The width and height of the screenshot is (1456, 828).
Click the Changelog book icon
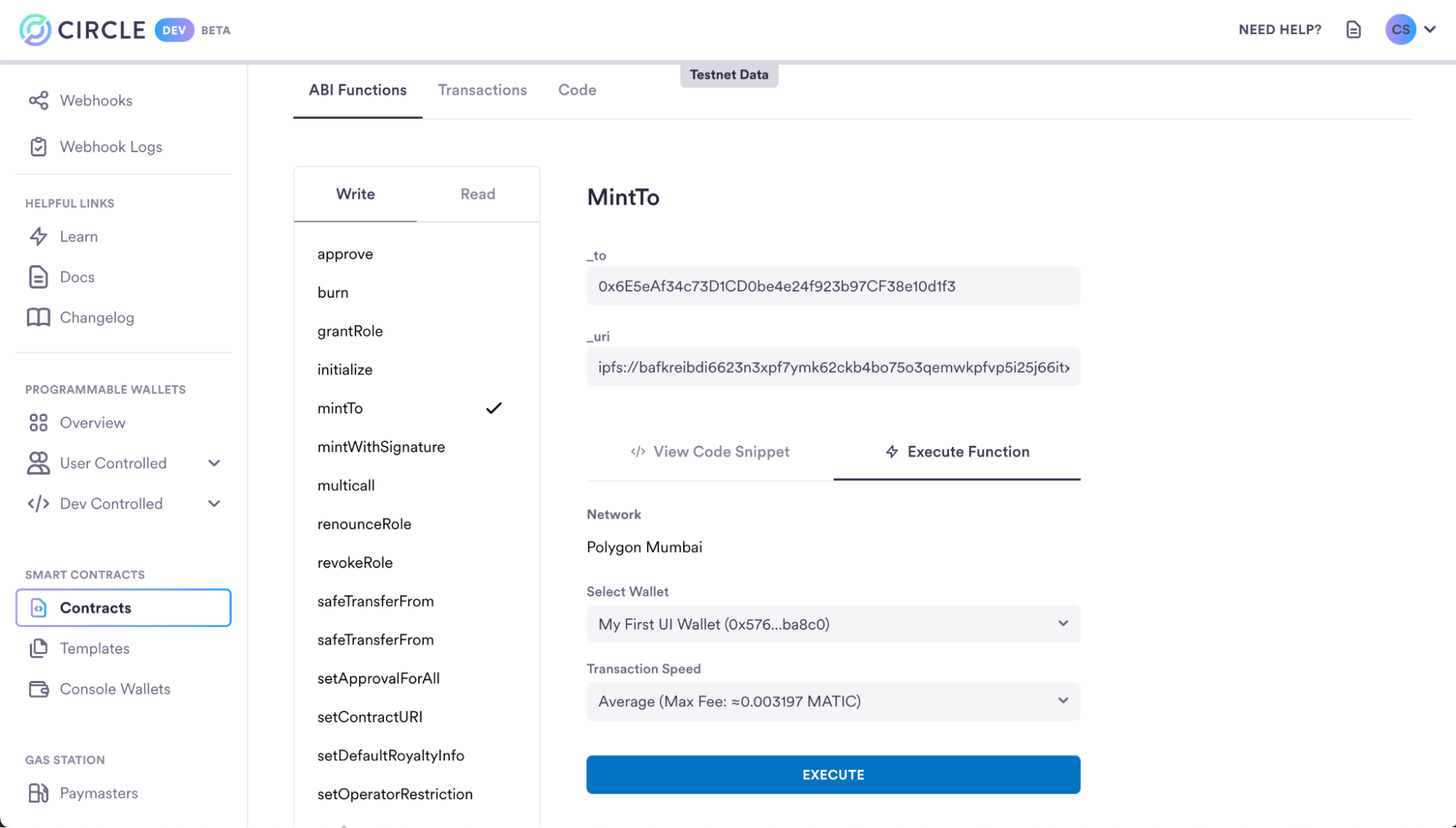tap(39, 318)
